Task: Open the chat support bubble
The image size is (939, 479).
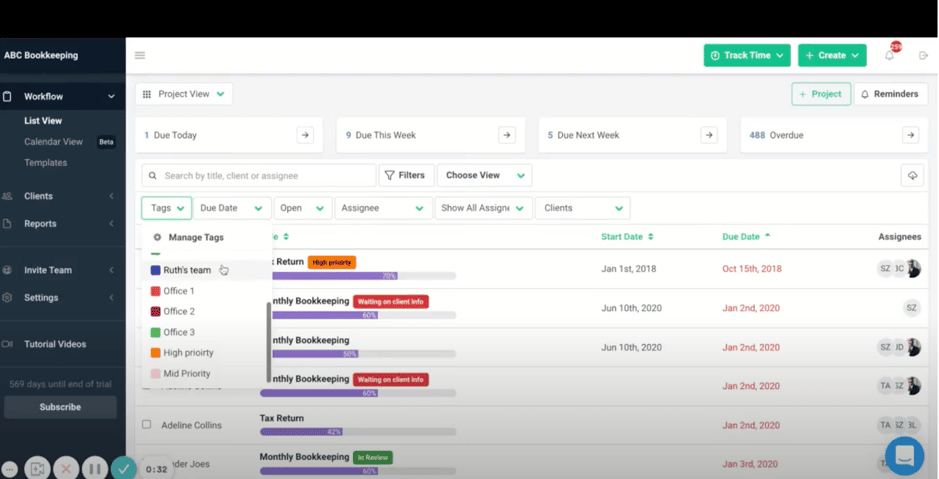Action: tap(904, 456)
